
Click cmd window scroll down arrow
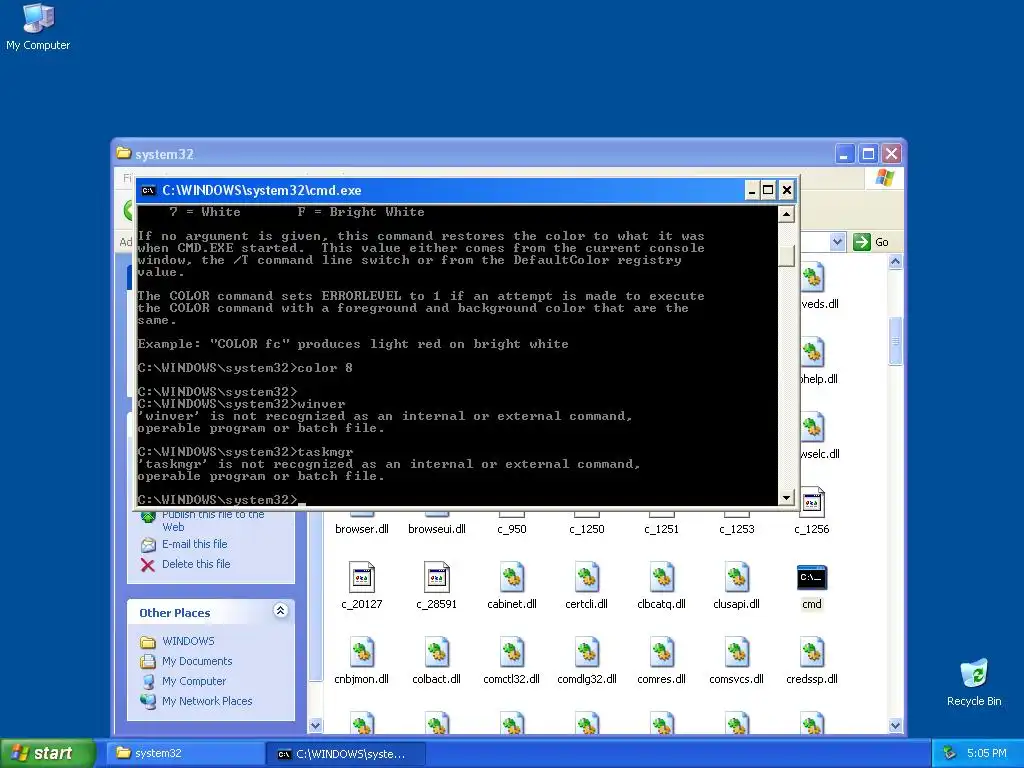[786, 498]
